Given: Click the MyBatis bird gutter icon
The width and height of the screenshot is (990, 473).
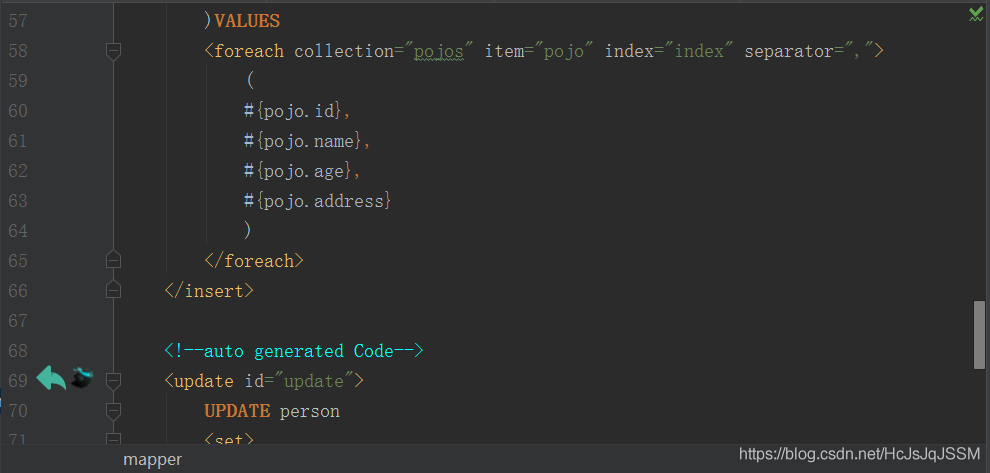Looking at the screenshot, I should tap(82, 379).
